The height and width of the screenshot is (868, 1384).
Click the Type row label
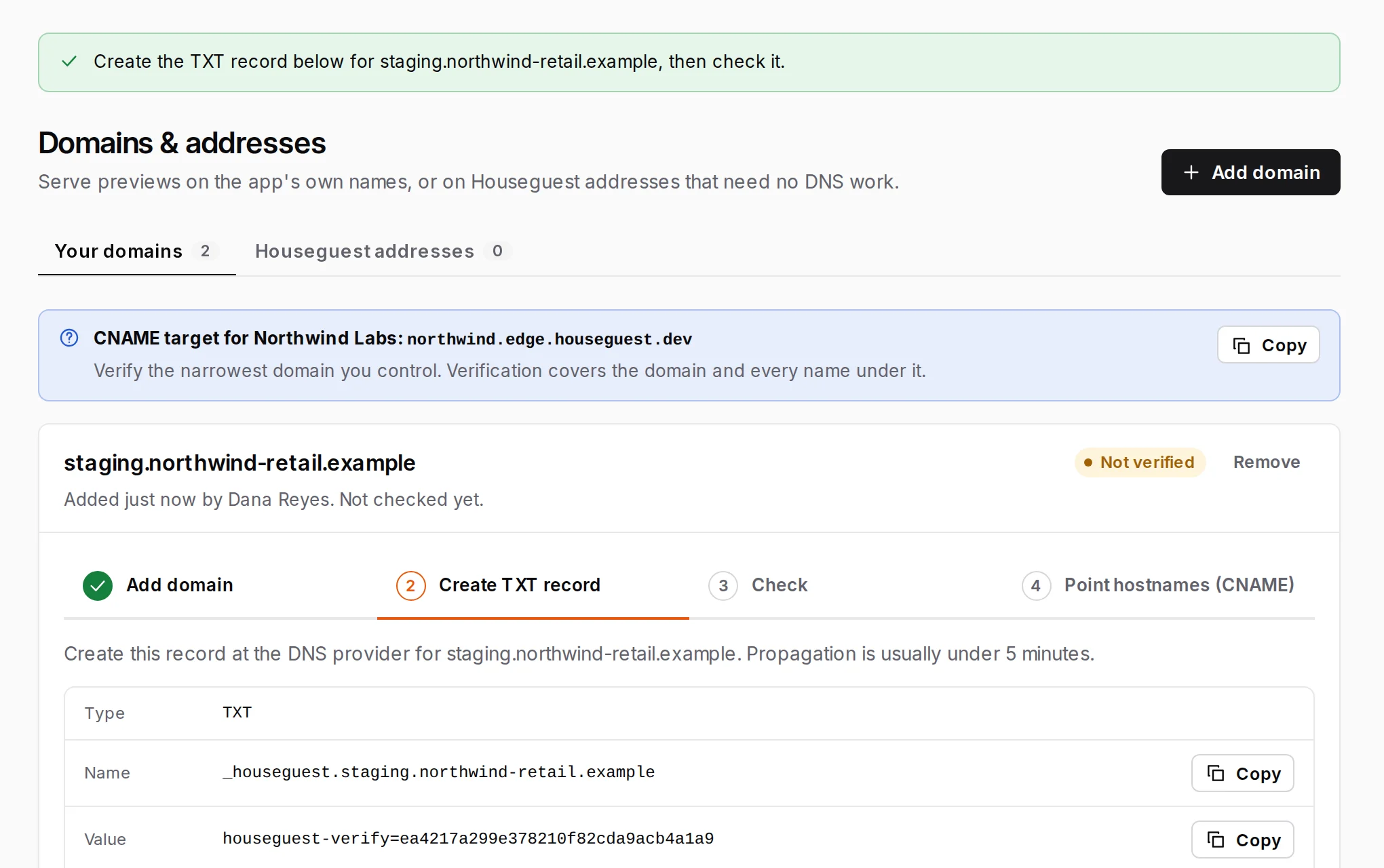click(104, 713)
